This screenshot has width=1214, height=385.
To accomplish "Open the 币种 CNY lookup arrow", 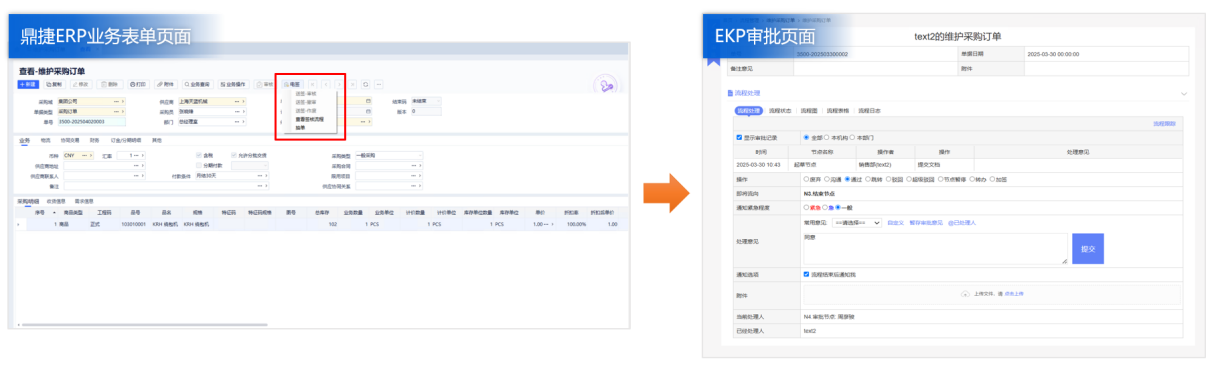I will click(90, 155).
